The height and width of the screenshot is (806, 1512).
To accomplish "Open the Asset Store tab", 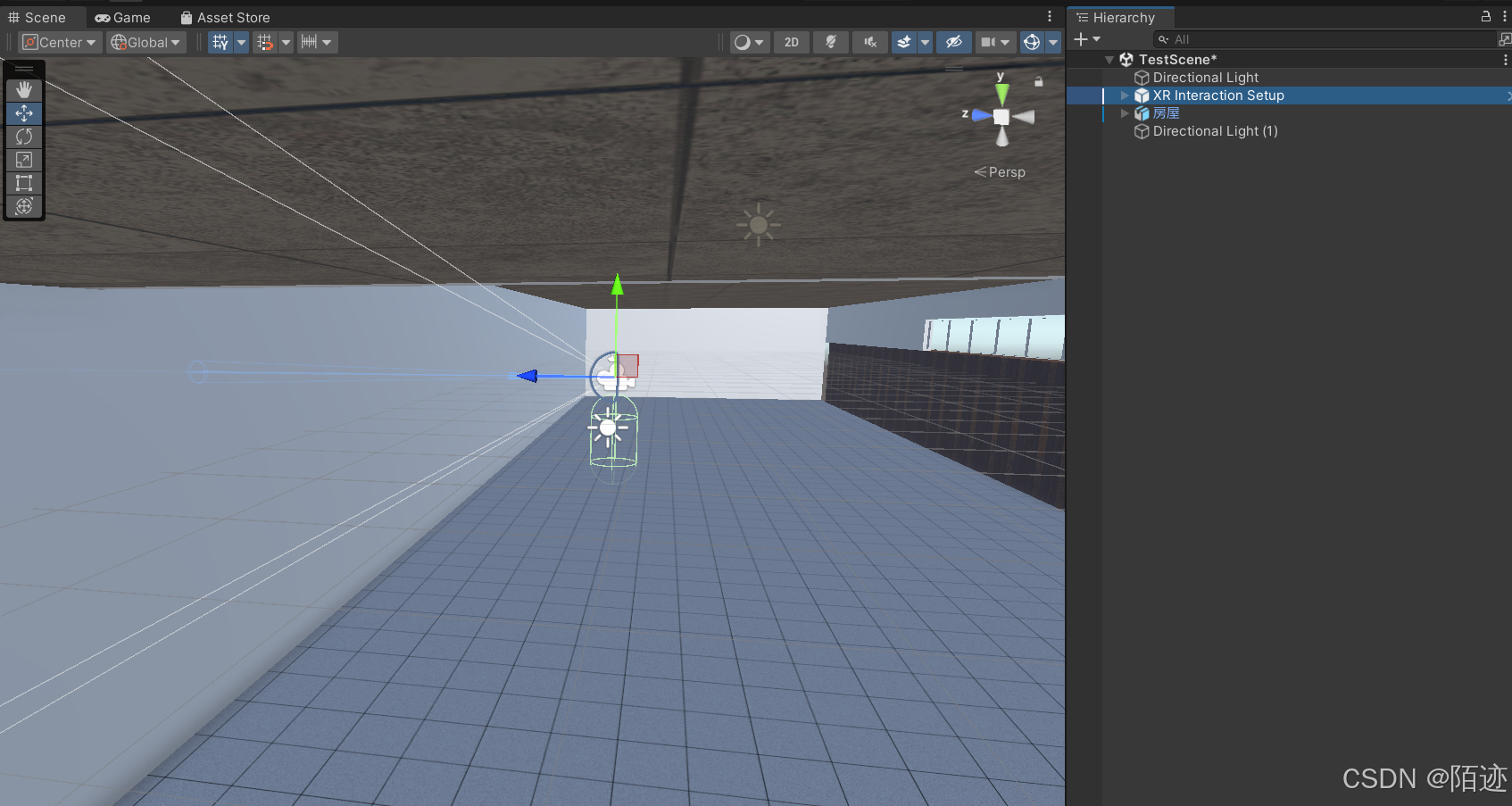I will pyautogui.click(x=225, y=18).
